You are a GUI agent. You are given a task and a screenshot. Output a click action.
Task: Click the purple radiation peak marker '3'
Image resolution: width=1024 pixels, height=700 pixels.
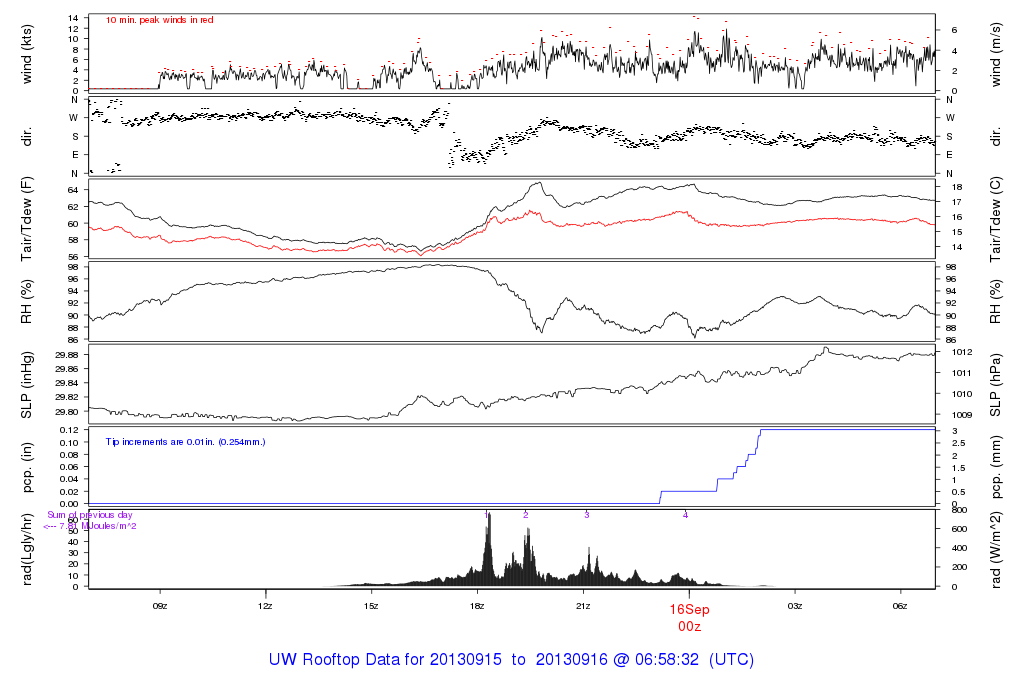click(586, 515)
